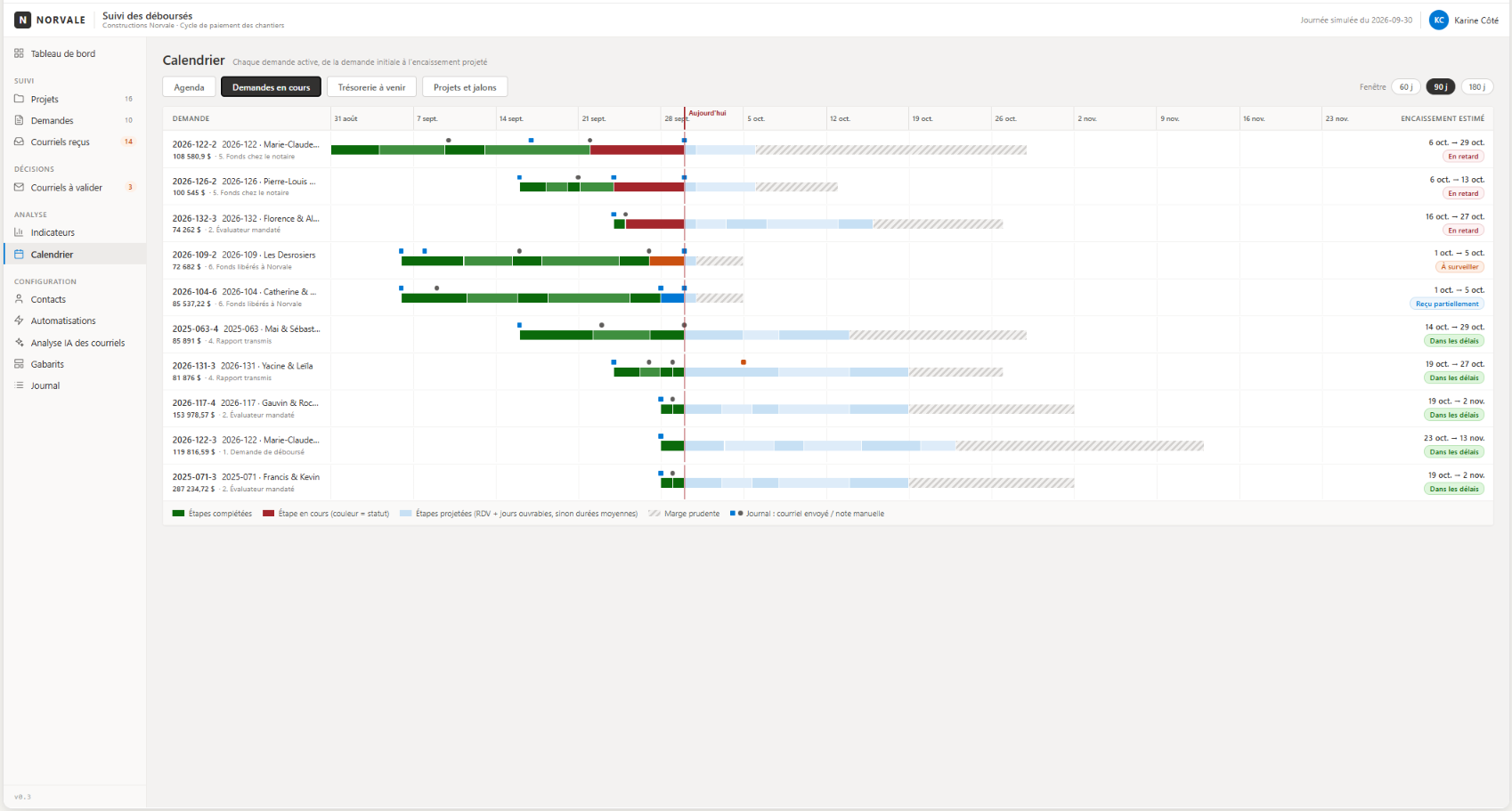The image size is (1512, 811).
Task: Select the 90 j window option
Action: [x=1440, y=86]
